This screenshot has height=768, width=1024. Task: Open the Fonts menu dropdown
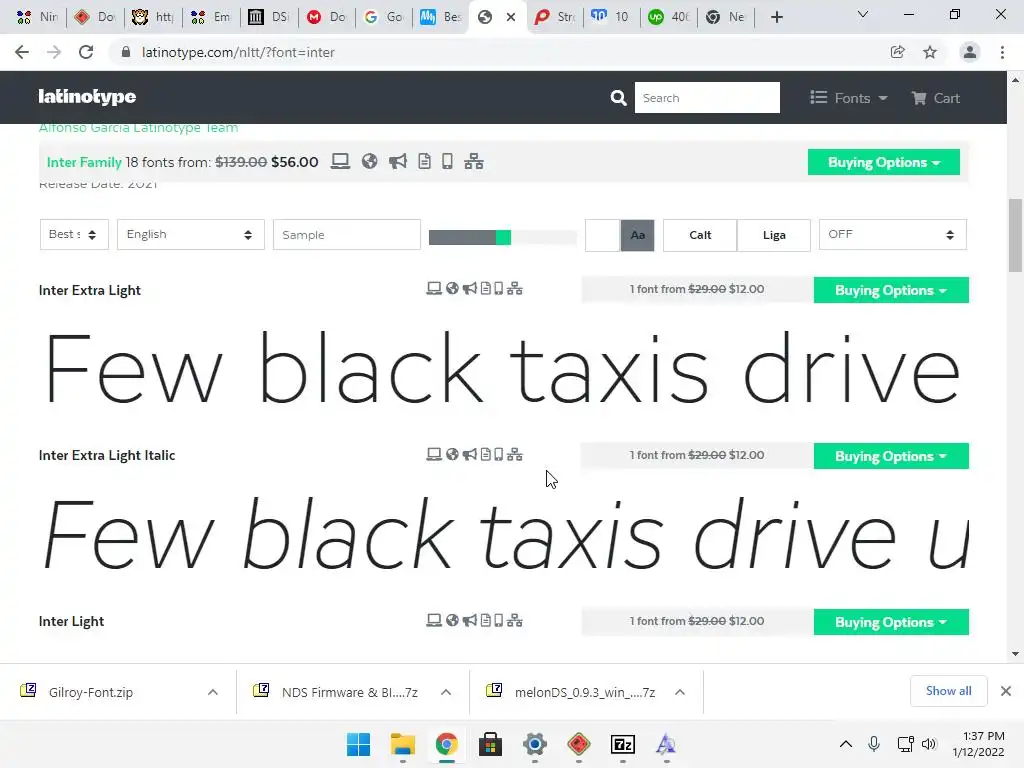coord(849,98)
